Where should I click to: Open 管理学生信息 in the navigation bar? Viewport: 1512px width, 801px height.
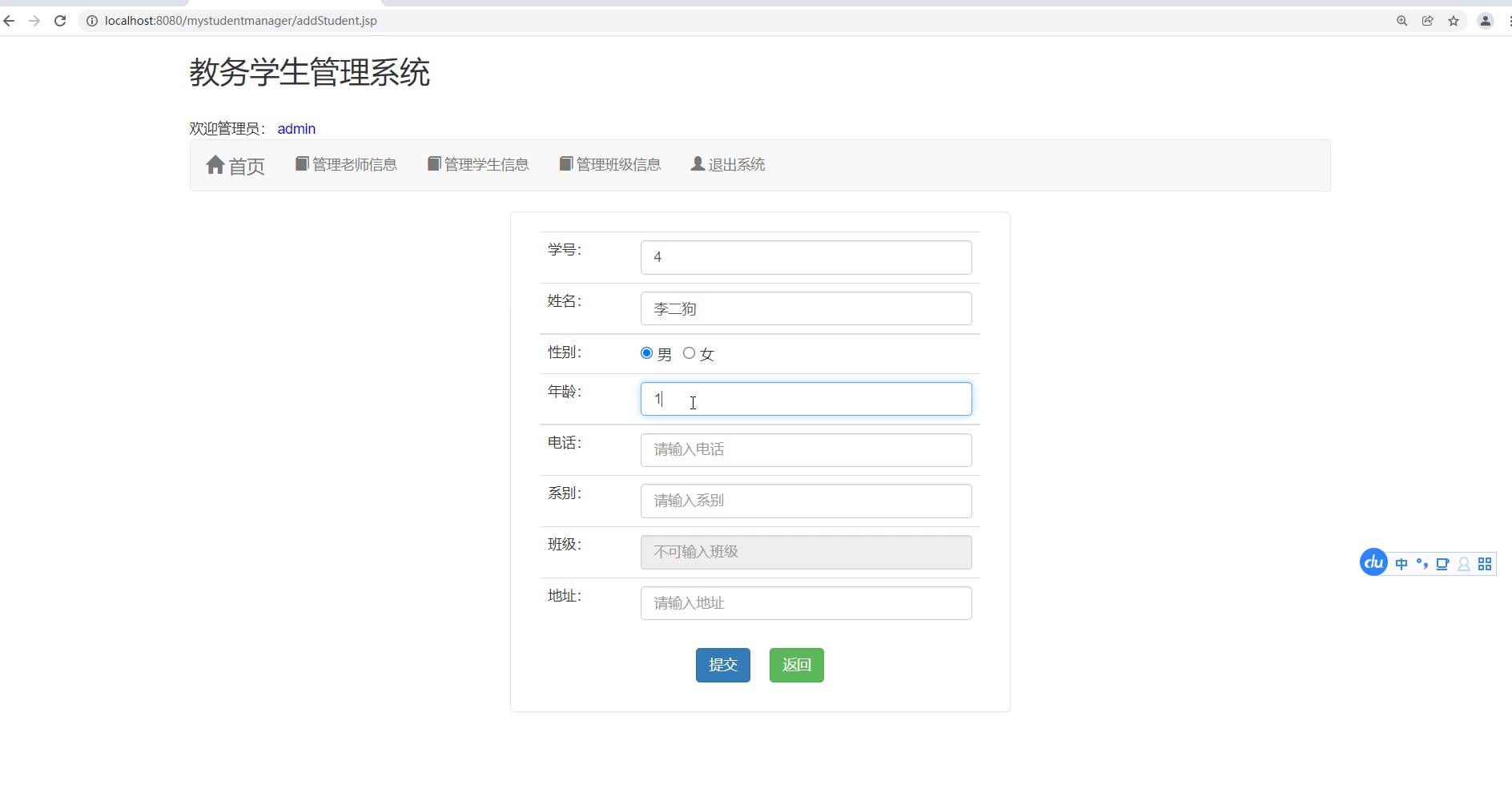point(478,164)
